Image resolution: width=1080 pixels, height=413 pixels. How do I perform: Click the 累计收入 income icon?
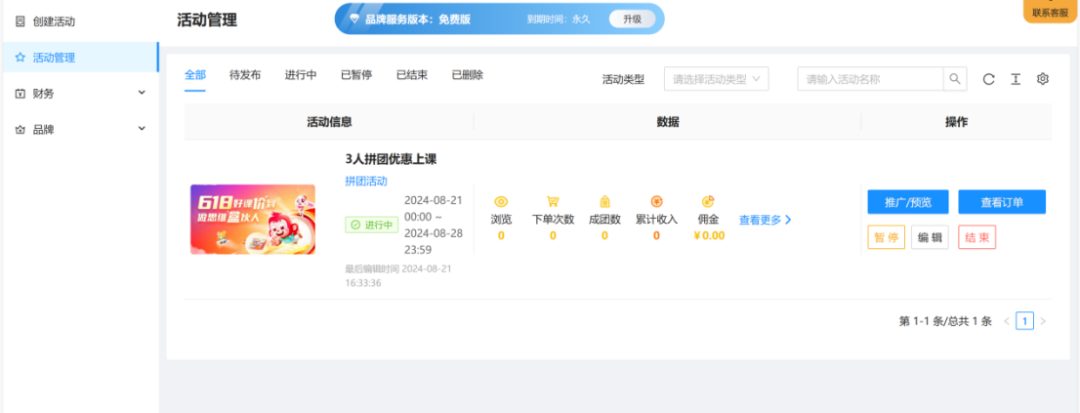(656, 201)
